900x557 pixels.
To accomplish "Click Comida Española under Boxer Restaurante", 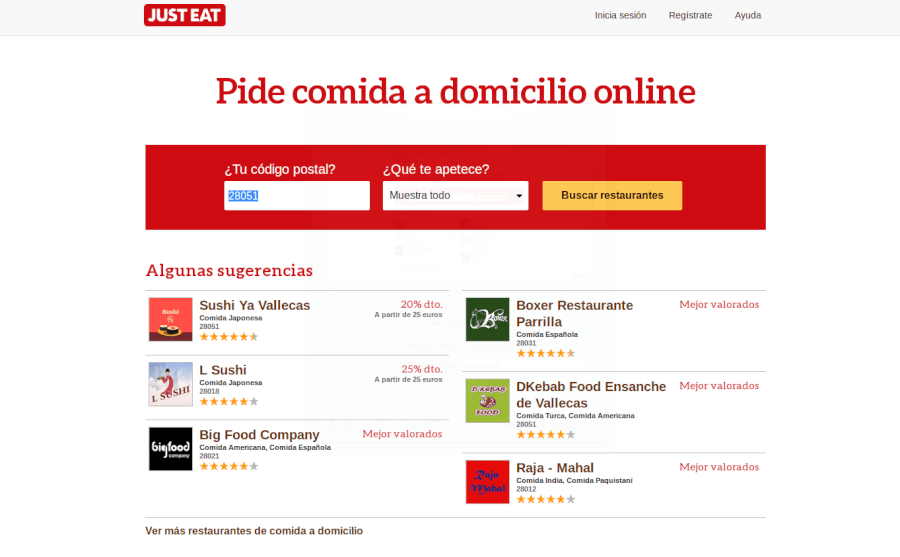I will click(547, 335).
